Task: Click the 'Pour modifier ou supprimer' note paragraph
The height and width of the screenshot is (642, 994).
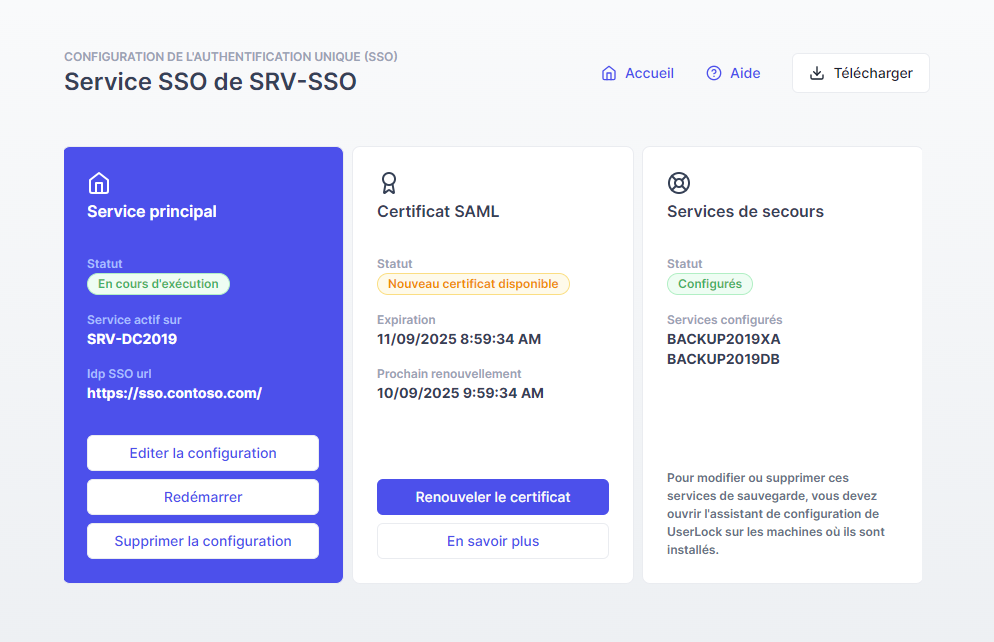Action: (x=776, y=514)
